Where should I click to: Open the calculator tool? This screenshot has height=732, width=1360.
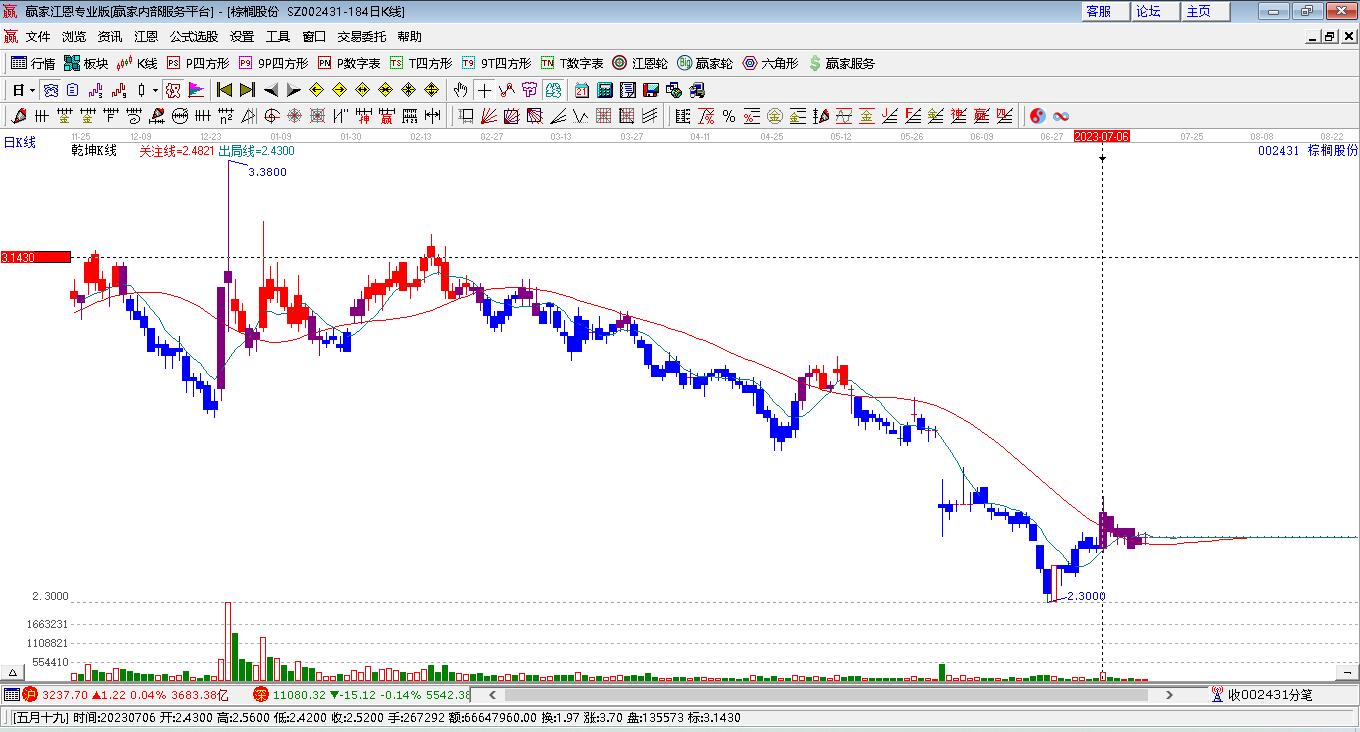(x=604, y=90)
